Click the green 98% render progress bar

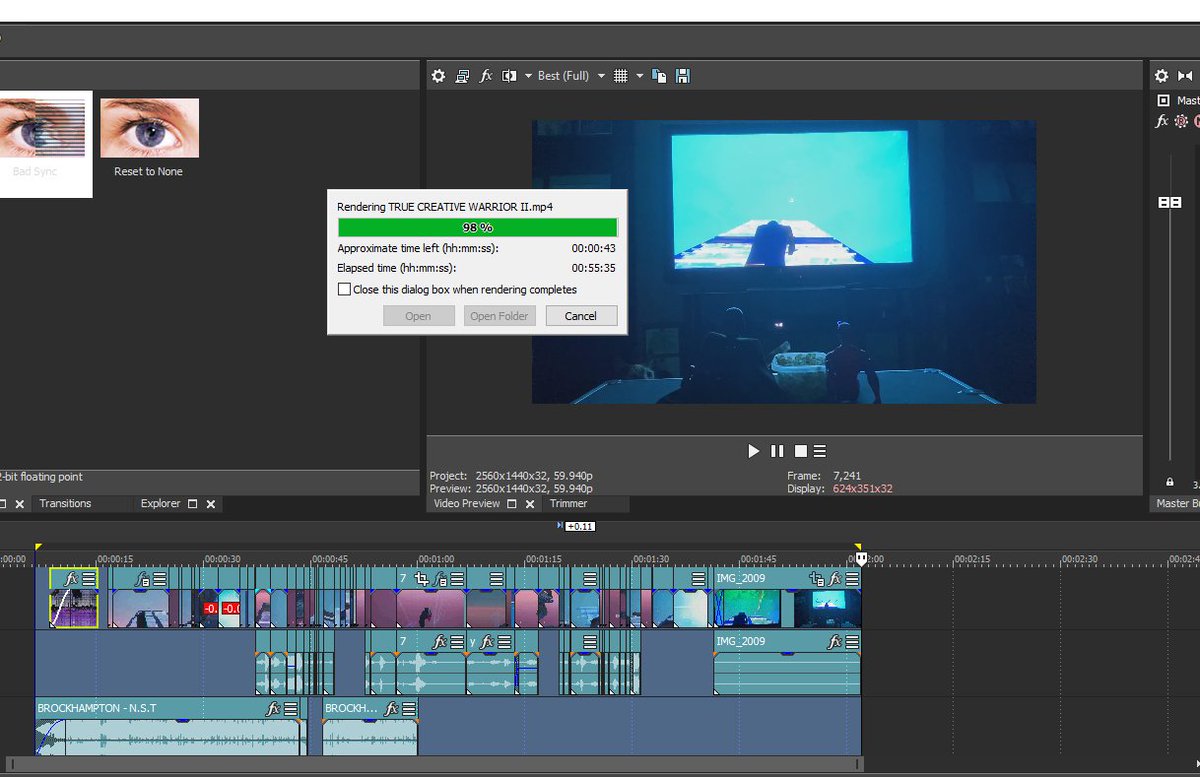pos(477,226)
